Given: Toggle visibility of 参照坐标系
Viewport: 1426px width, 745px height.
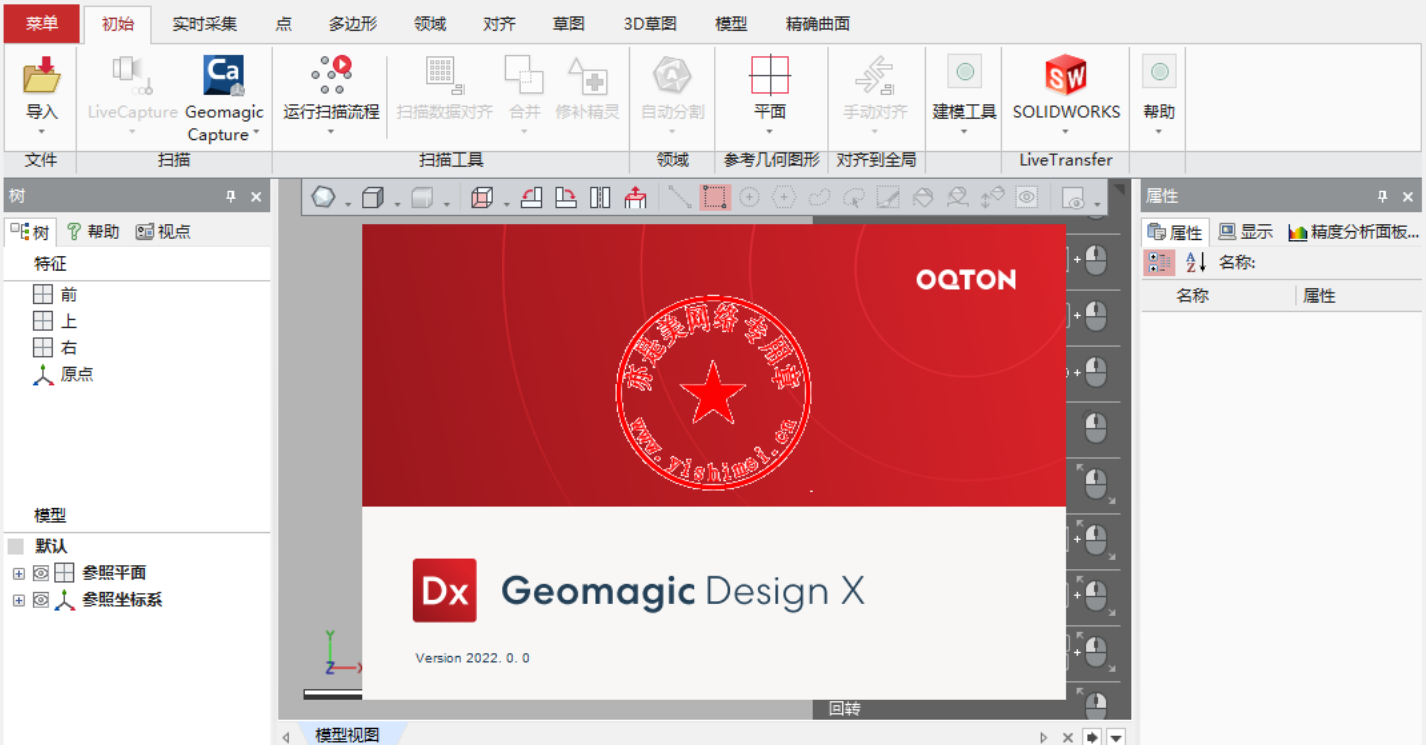Looking at the screenshot, I should coord(41,600).
